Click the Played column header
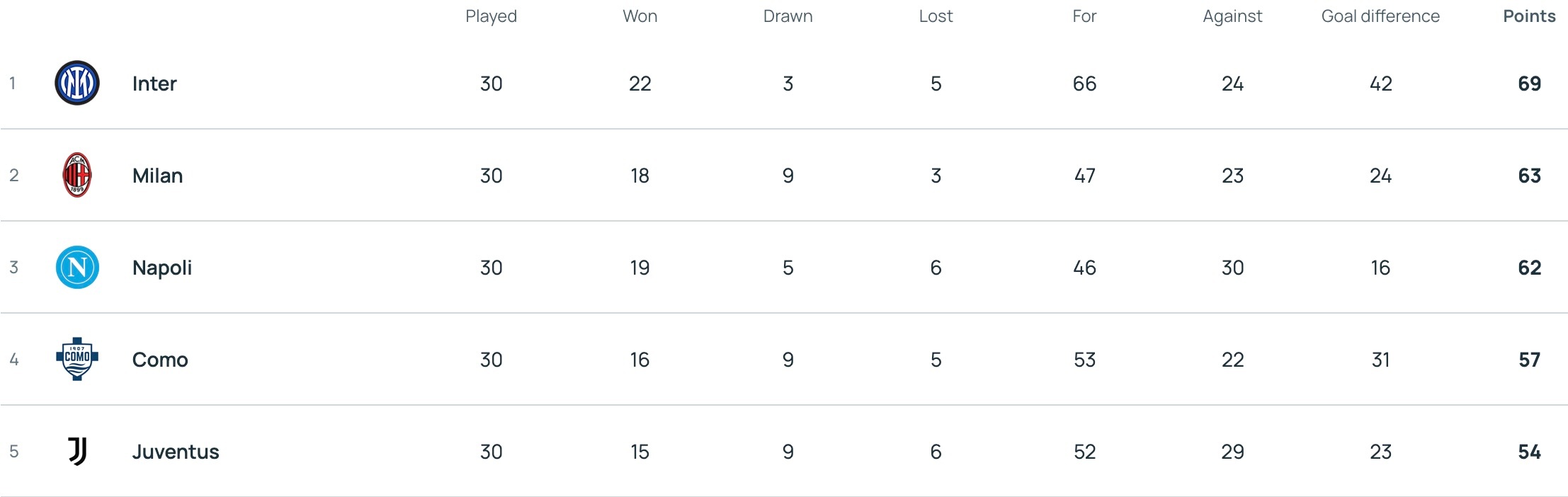This screenshot has height=497, width=1568. click(x=491, y=16)
